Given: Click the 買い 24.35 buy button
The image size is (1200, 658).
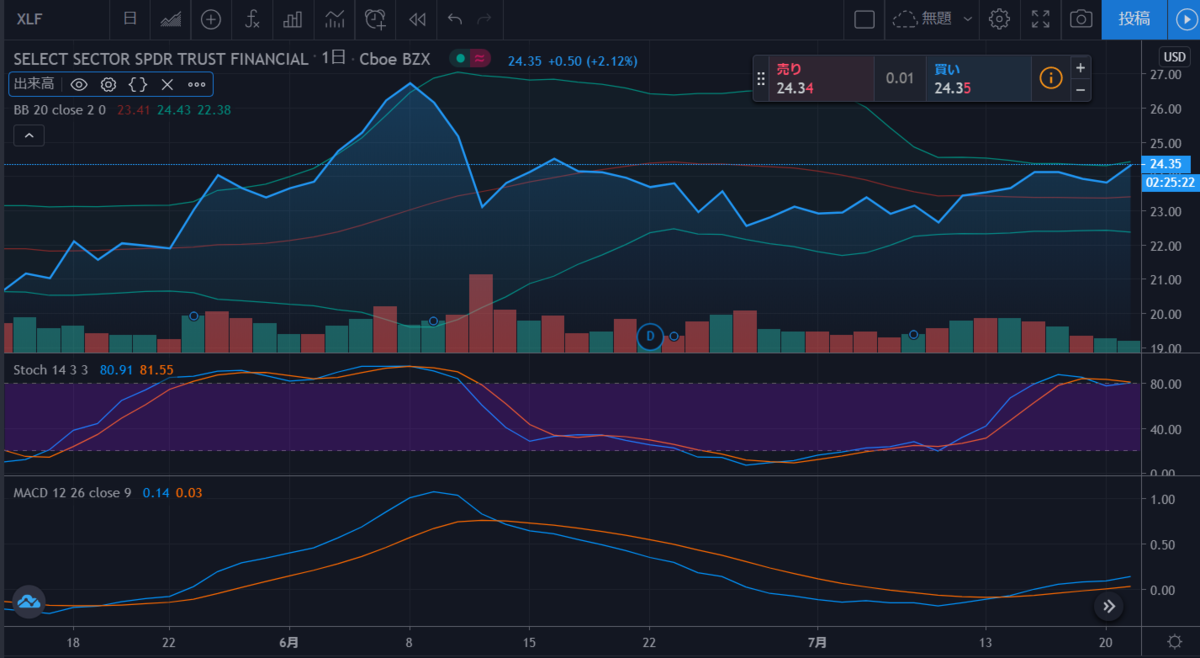Looking at the screenshot, I should pos(978,79).
